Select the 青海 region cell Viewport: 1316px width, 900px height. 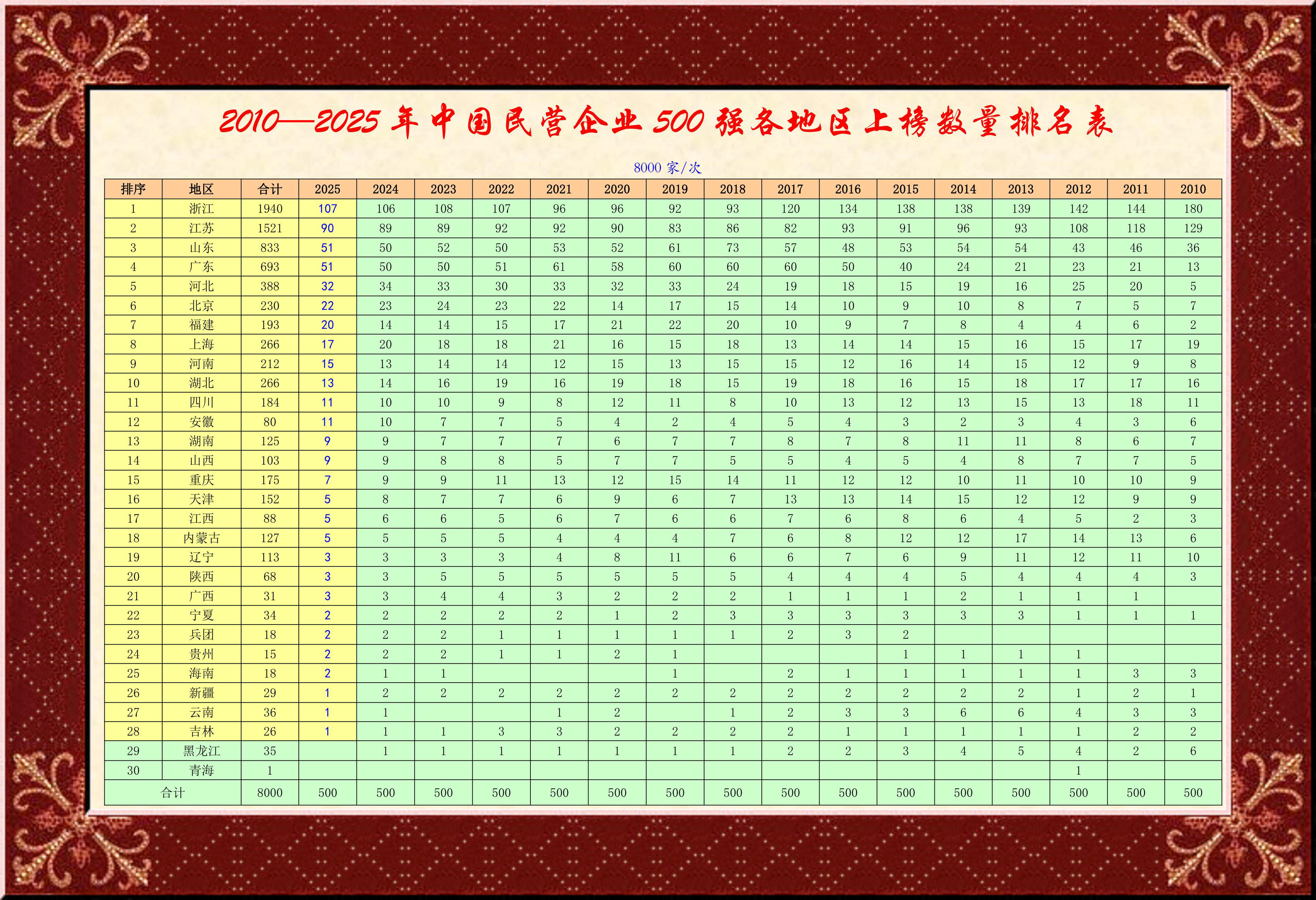click(x=201, y=770)
